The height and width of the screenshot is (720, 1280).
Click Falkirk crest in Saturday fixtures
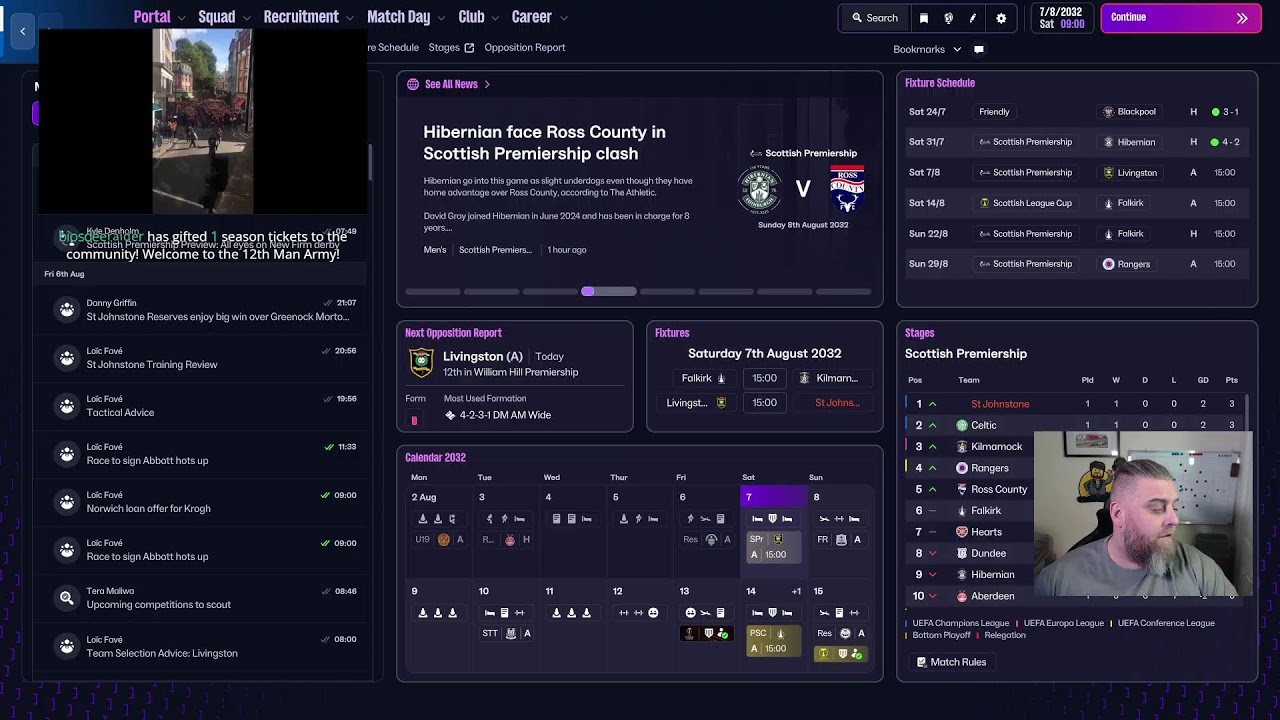coord(721,379)
